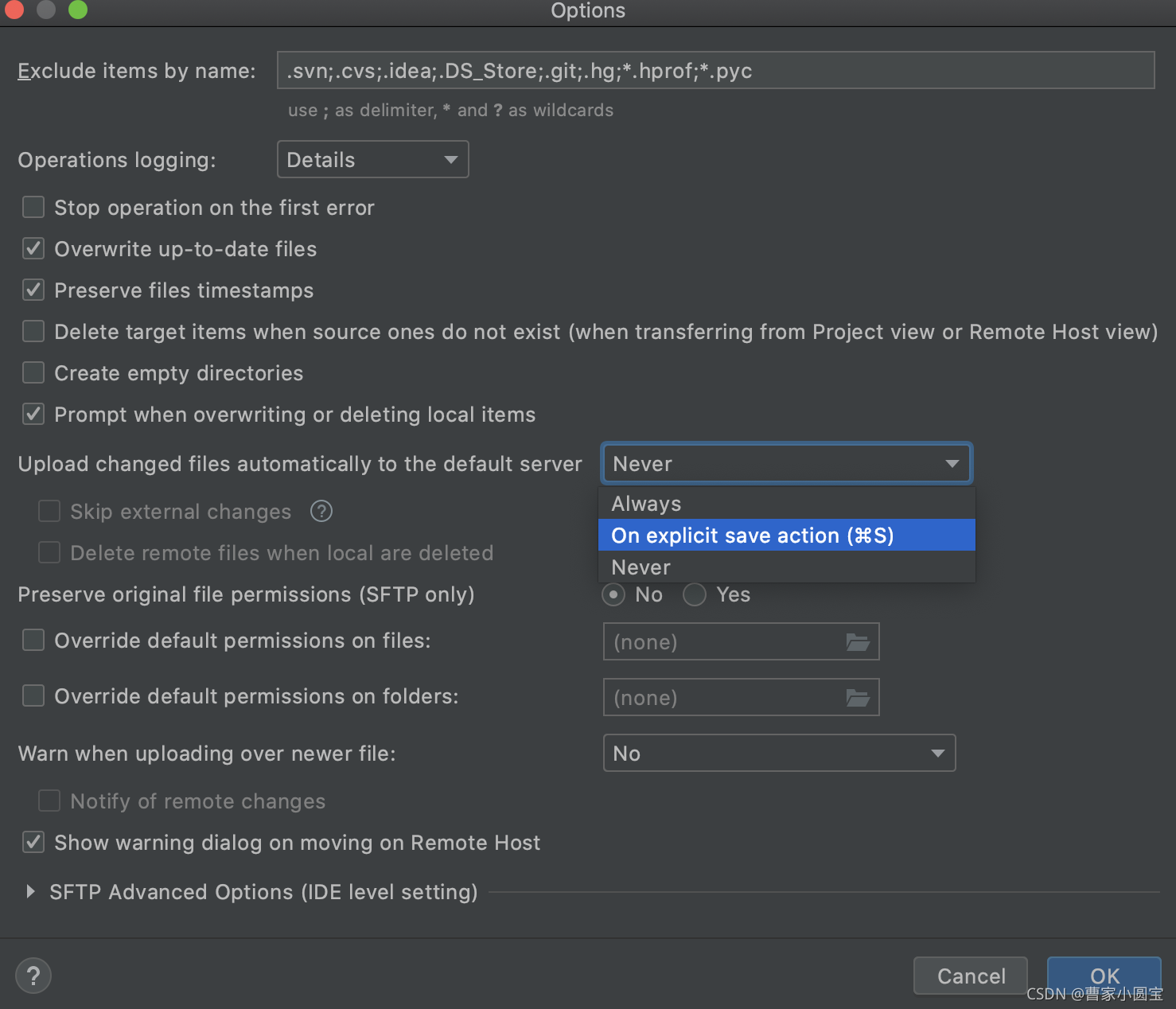Tick Delete remote files when local are deleted
This screenshot has height=1009, width=1176.
point(49,552)
